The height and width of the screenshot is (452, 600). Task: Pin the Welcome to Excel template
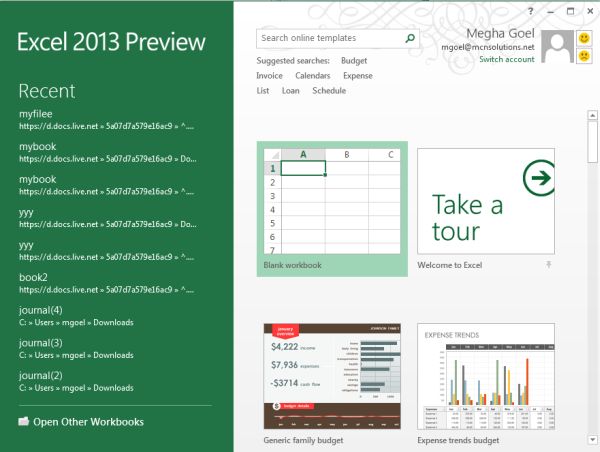(548, 264)
